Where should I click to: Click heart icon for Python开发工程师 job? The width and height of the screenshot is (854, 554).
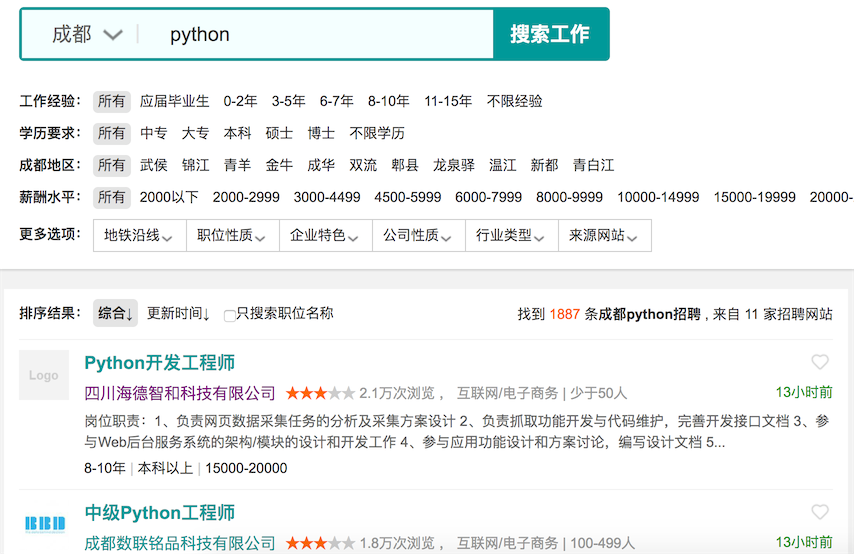[820, 362]
